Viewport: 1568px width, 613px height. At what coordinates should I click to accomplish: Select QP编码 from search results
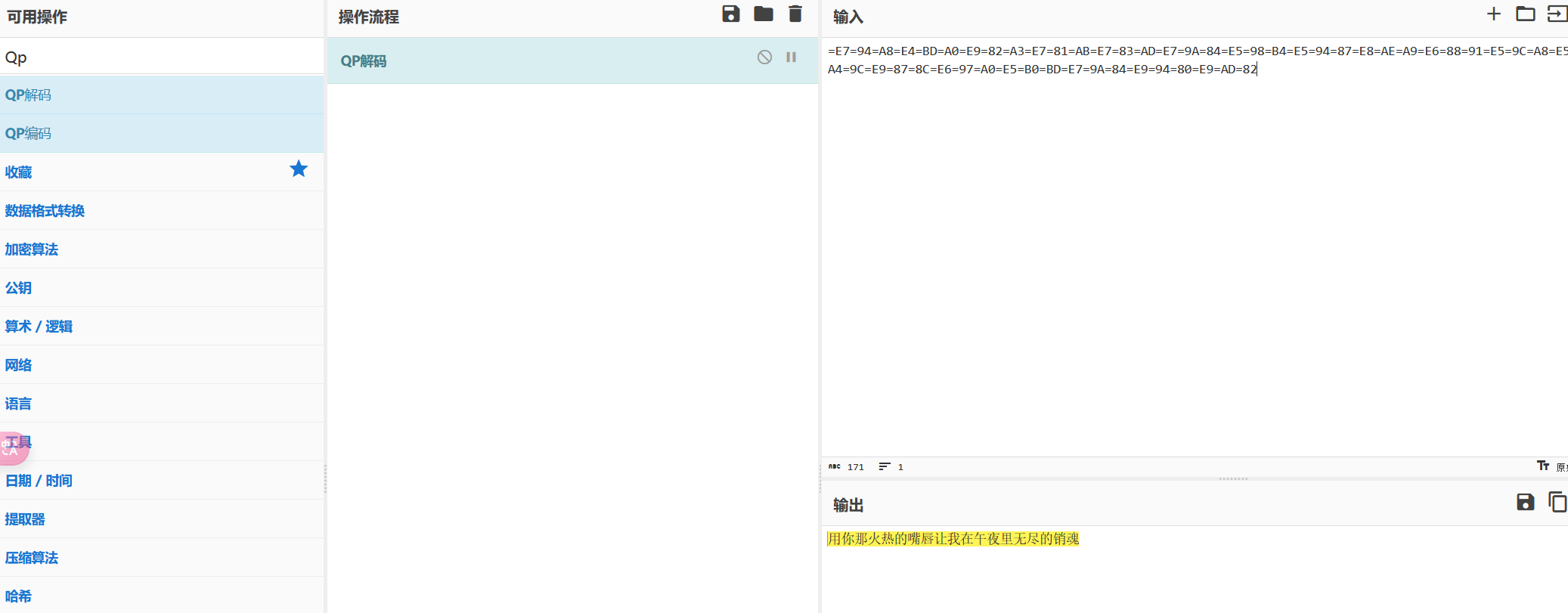pos(29,134)
